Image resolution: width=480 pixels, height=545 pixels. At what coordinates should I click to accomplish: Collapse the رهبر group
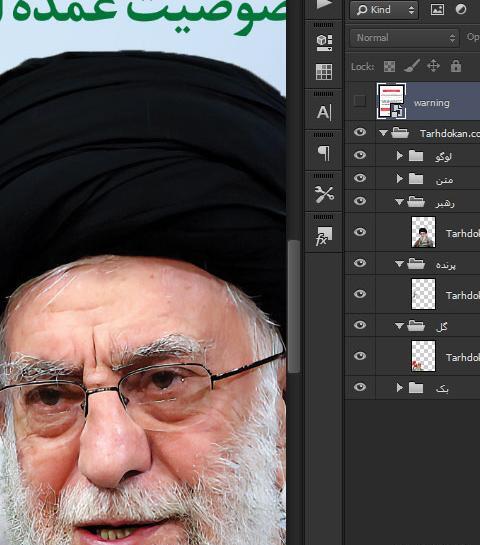(400, 202)
